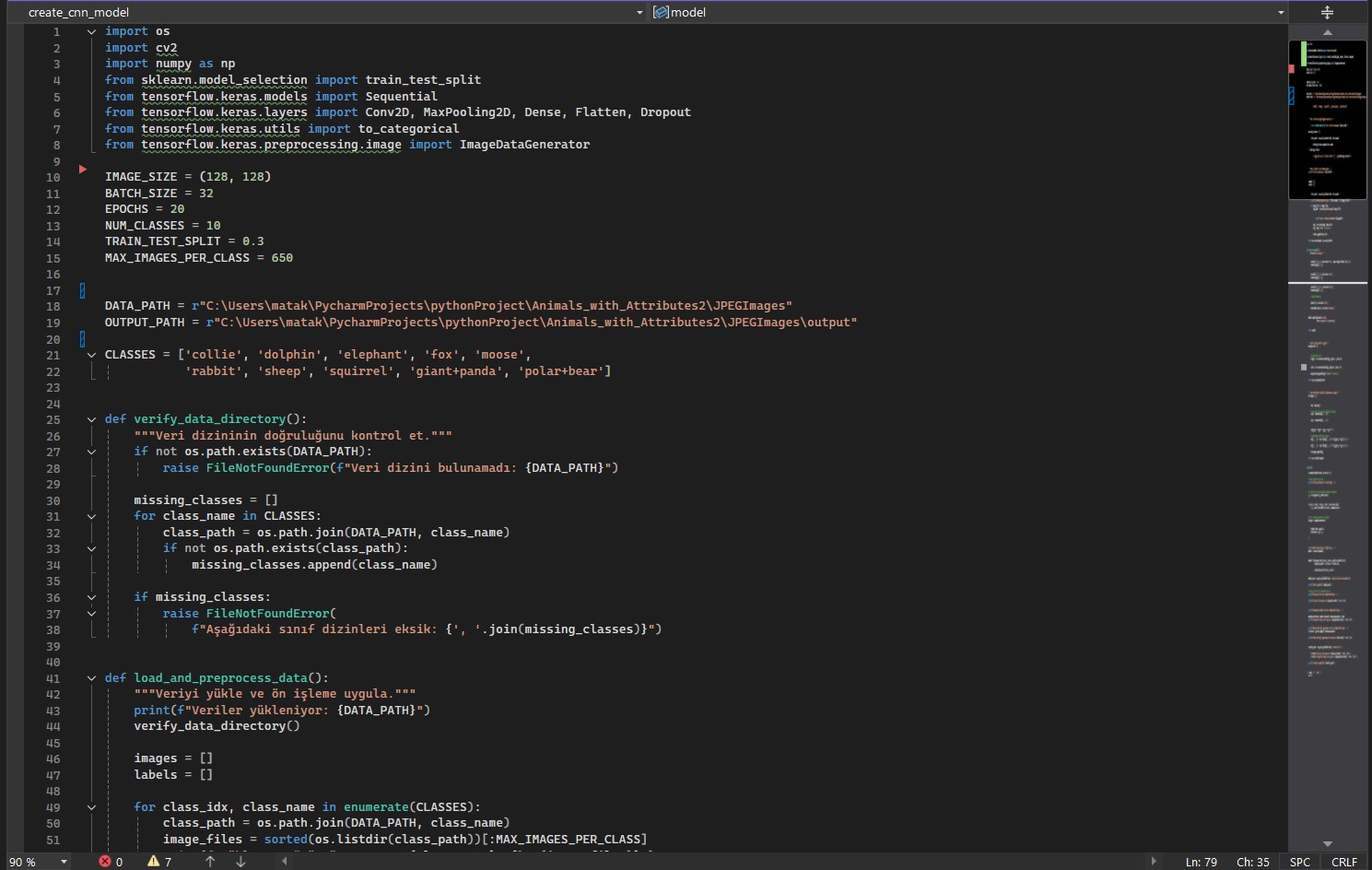Toggle CRLF line ending indicator
The width and height of the screenshot is (1372, 870).
click(x=1343, y=862)
